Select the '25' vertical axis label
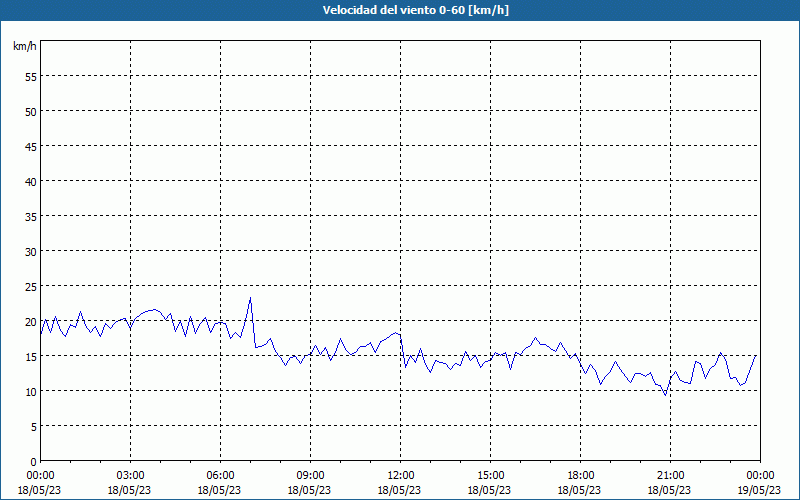This screenshot has width=800, height=500. [31, 286]
